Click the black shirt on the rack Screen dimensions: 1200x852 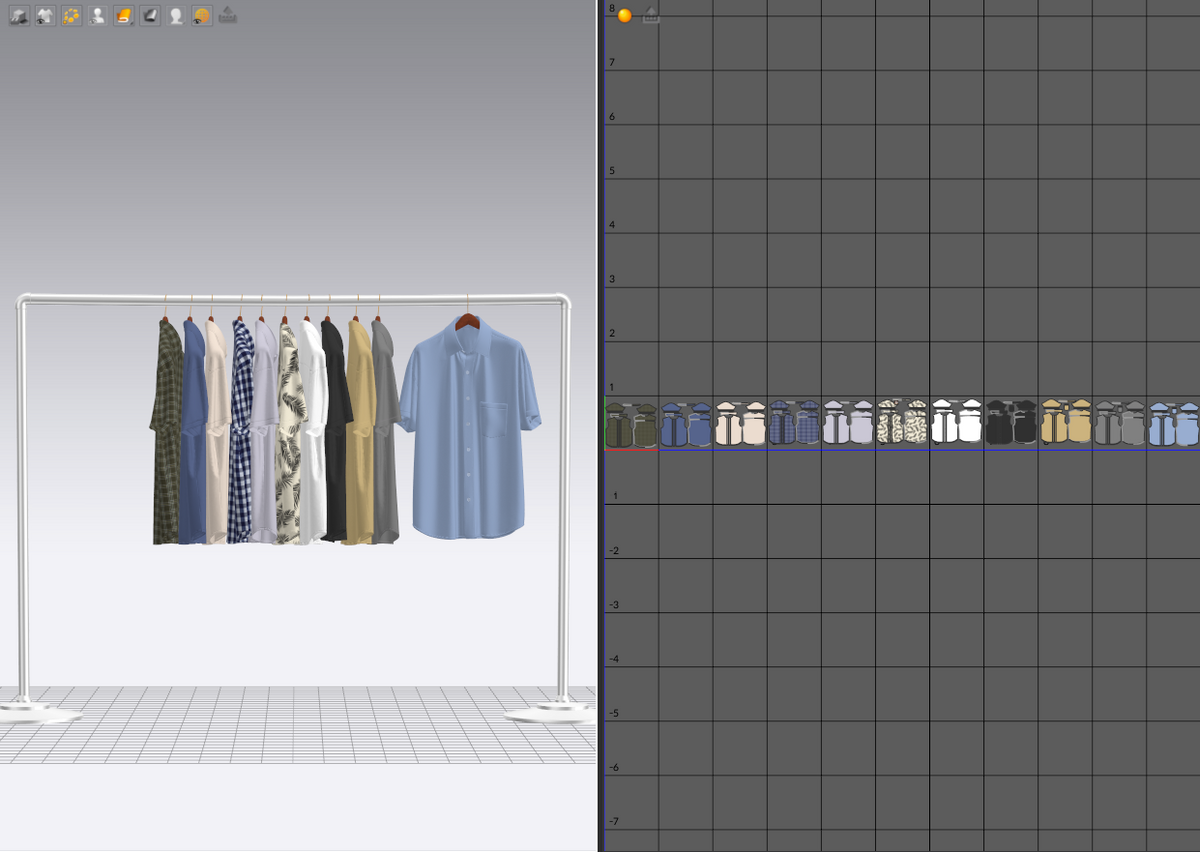pyautogui.click(x=335, y=430)
